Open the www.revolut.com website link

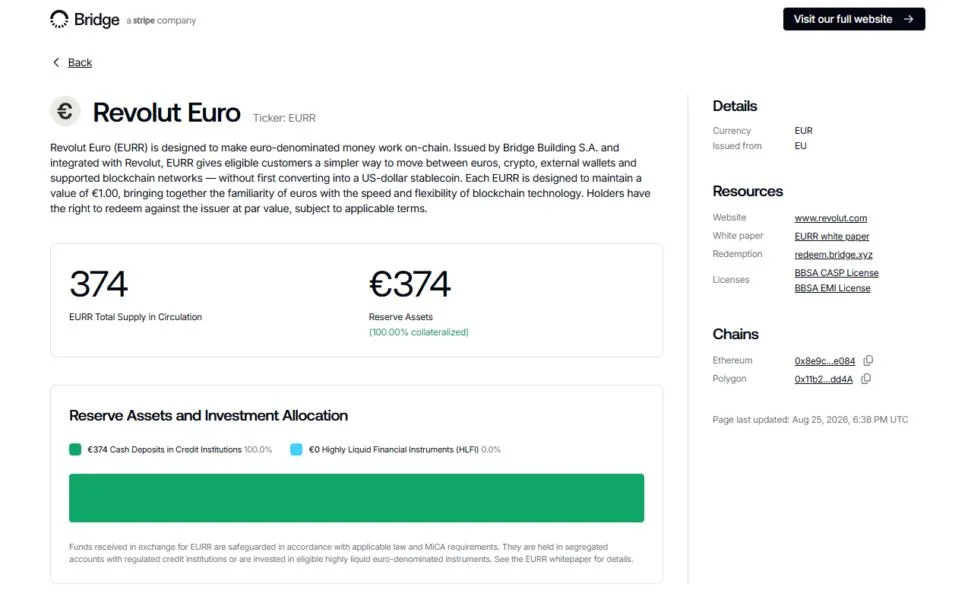(x=830, y=218)
